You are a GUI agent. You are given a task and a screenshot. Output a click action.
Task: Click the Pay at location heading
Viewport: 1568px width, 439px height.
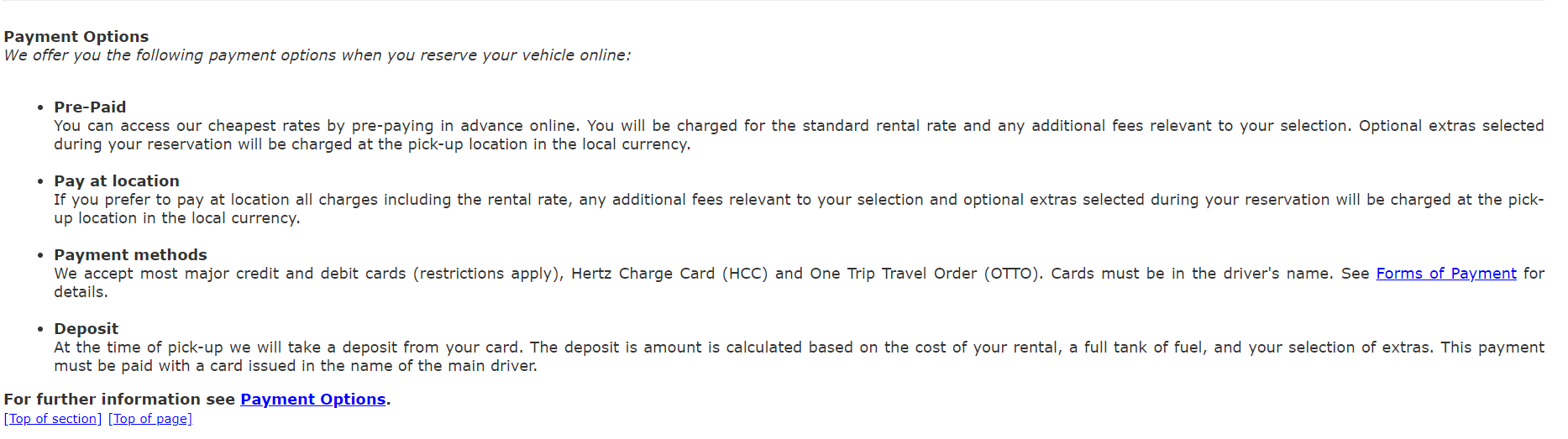117,181
